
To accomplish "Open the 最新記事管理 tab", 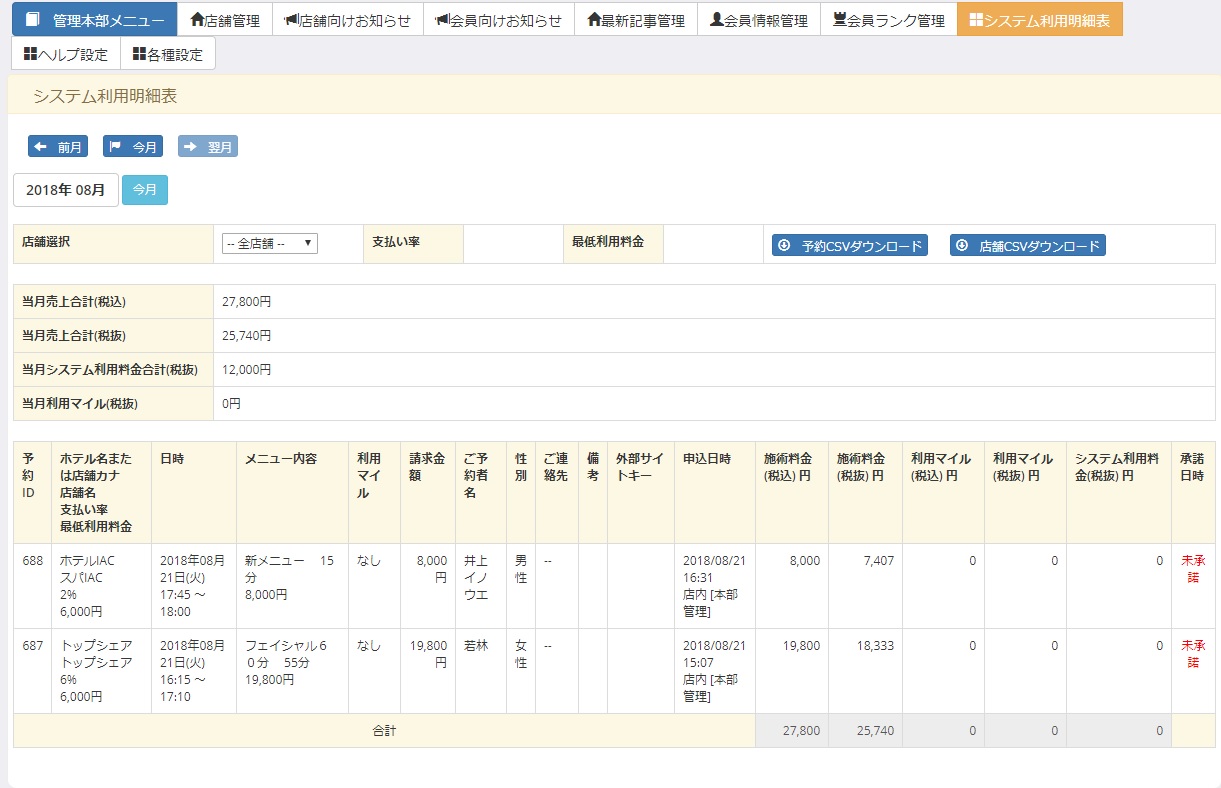I will pos(636,20).
